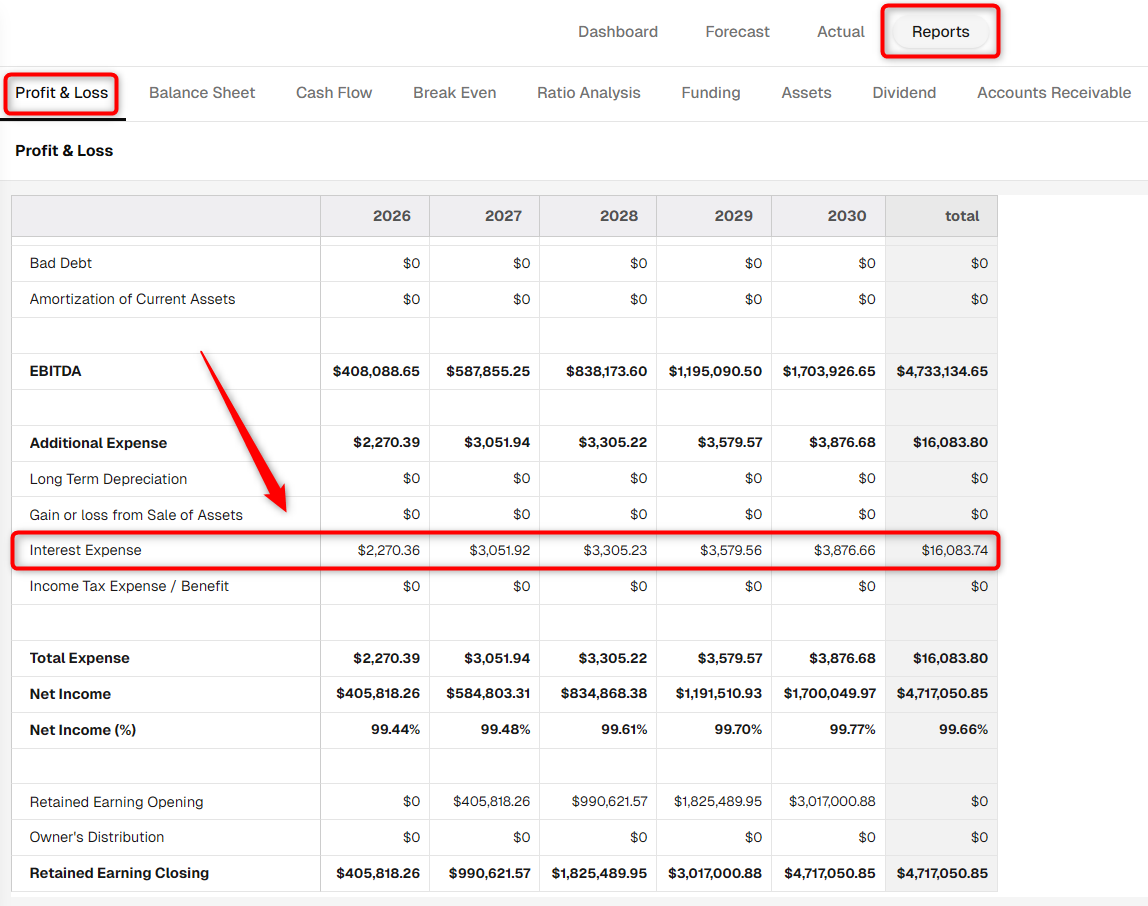Switch to the Cash Flow tab
This screenshot has width=1148, height=906.
point(334,93)
